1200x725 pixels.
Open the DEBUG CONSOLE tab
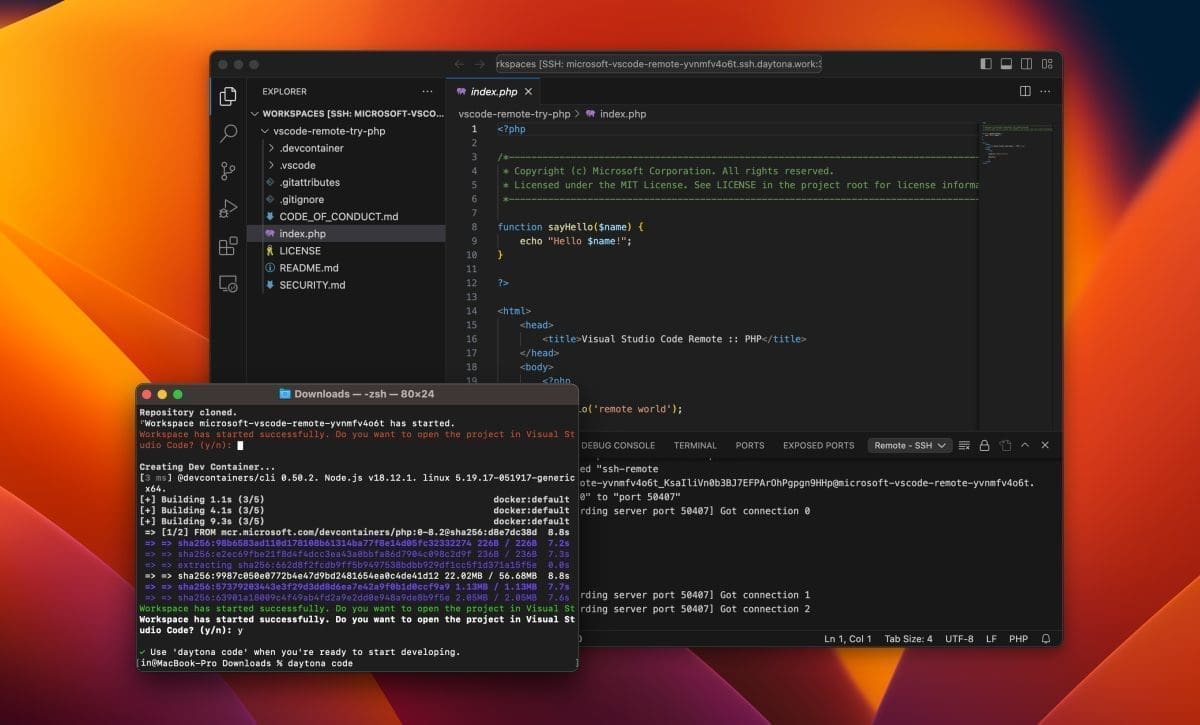(620, 445)
